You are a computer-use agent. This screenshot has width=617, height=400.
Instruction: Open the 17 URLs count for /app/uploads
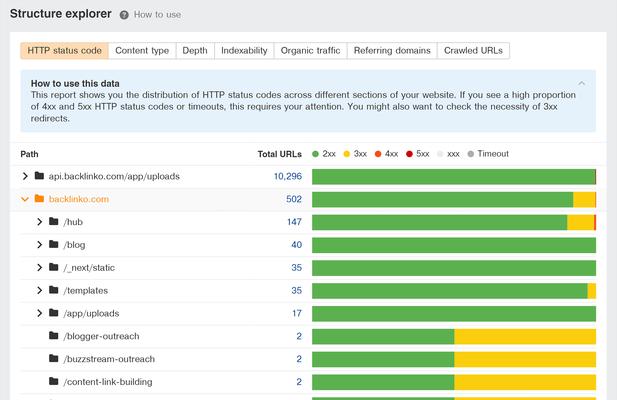pyautogui.click(x=297, y=313)
